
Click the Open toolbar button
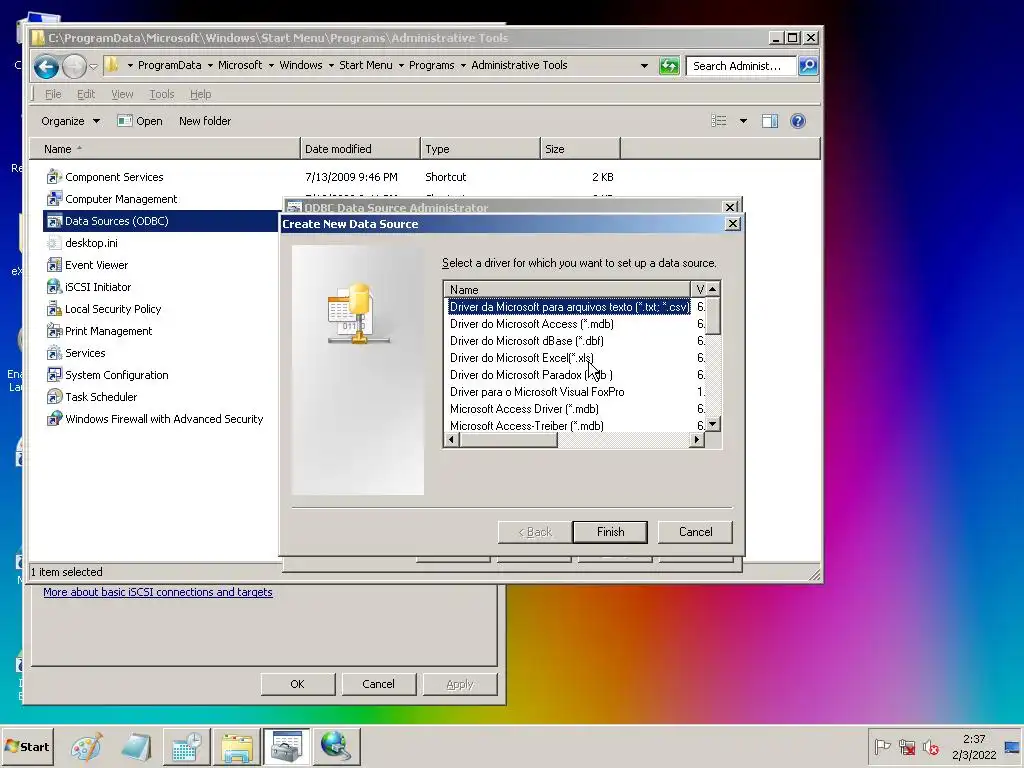(140, 121)
